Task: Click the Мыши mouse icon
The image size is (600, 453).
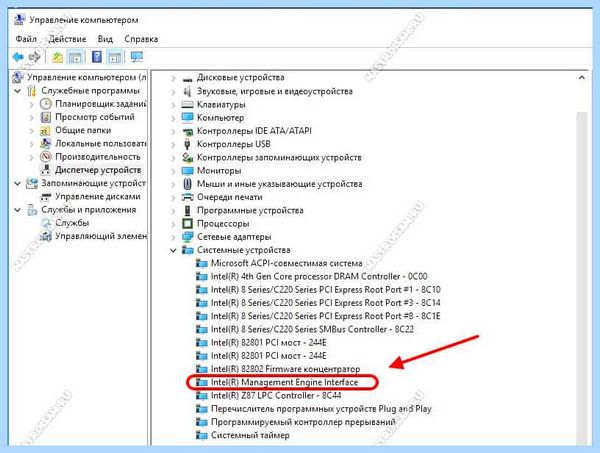Action: (188, 184)
